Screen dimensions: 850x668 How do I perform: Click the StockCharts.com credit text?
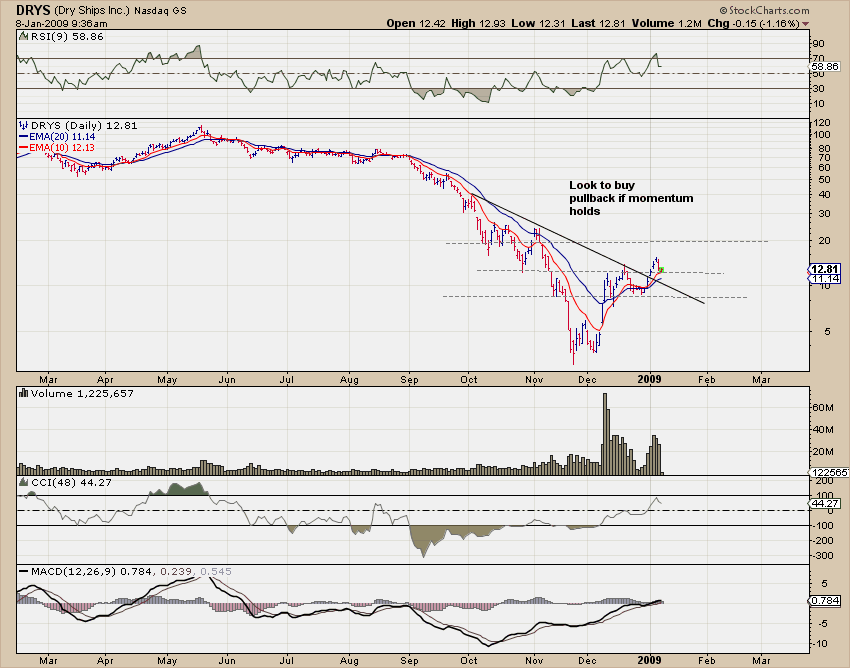click(764, 10)
